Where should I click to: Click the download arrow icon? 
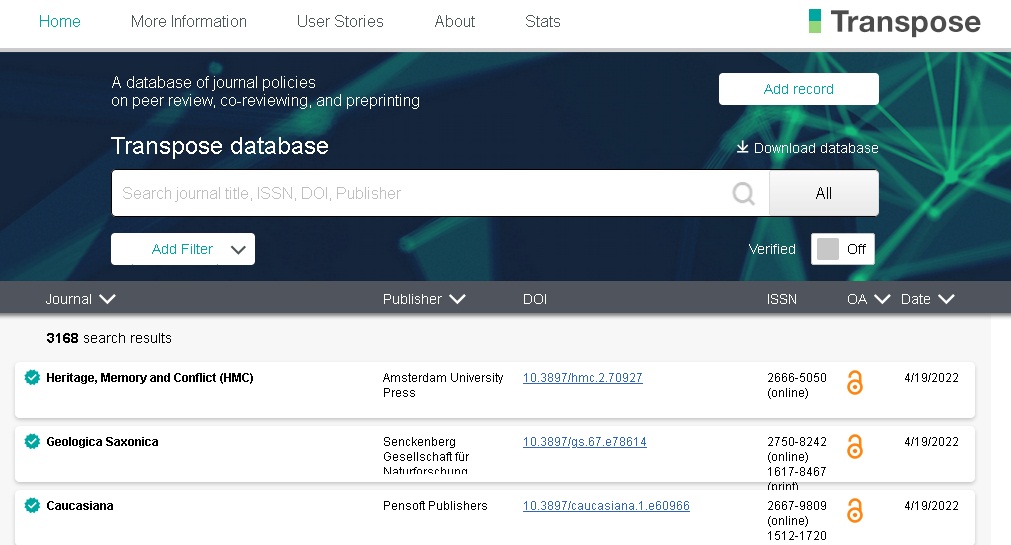pos(743,147)
